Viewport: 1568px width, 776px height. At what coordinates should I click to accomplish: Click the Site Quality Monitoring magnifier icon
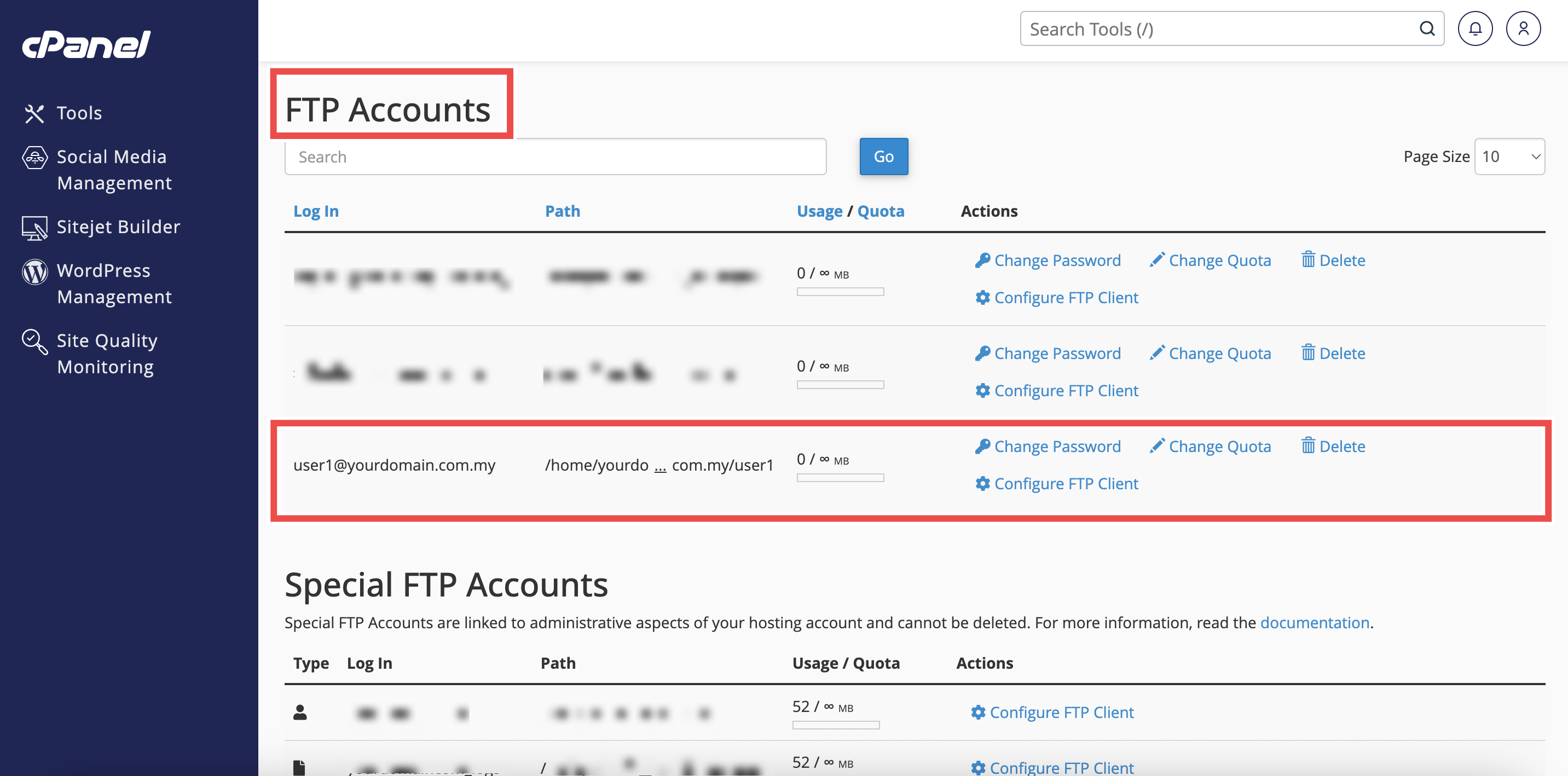pos(34,342)
